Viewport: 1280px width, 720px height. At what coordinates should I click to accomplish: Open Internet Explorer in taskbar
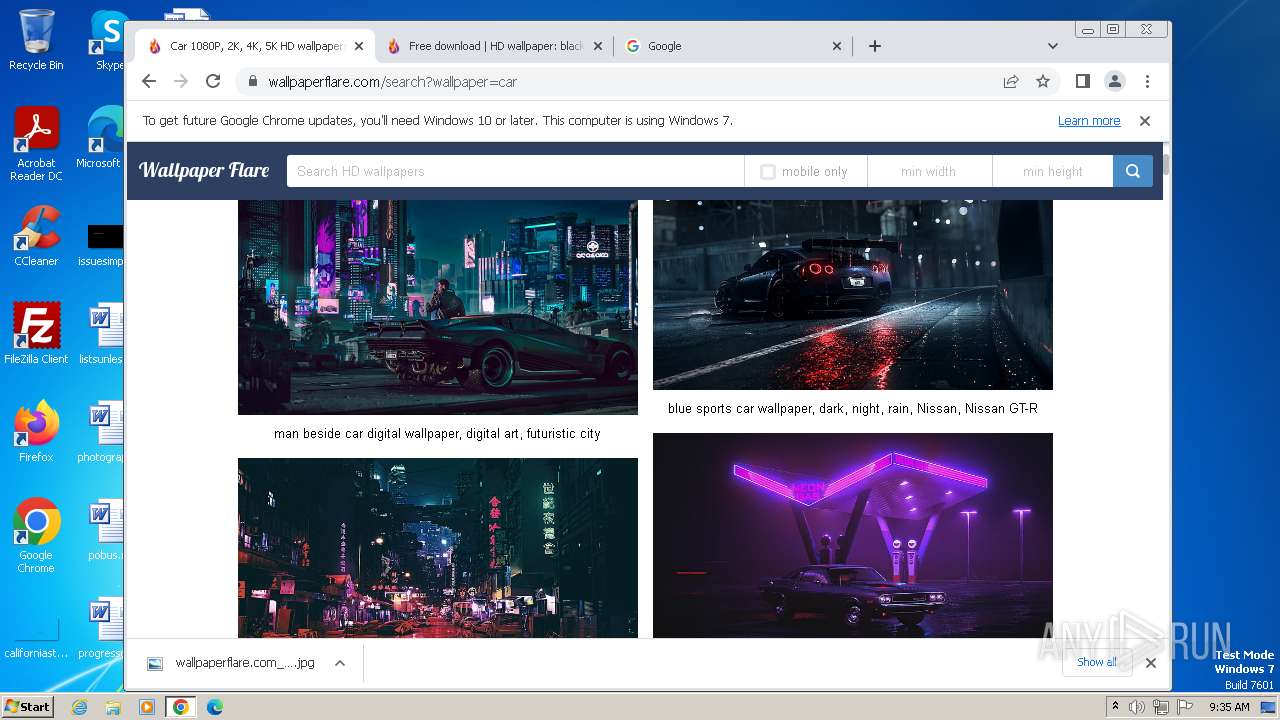pyautogui.click(x=80, y=707)
